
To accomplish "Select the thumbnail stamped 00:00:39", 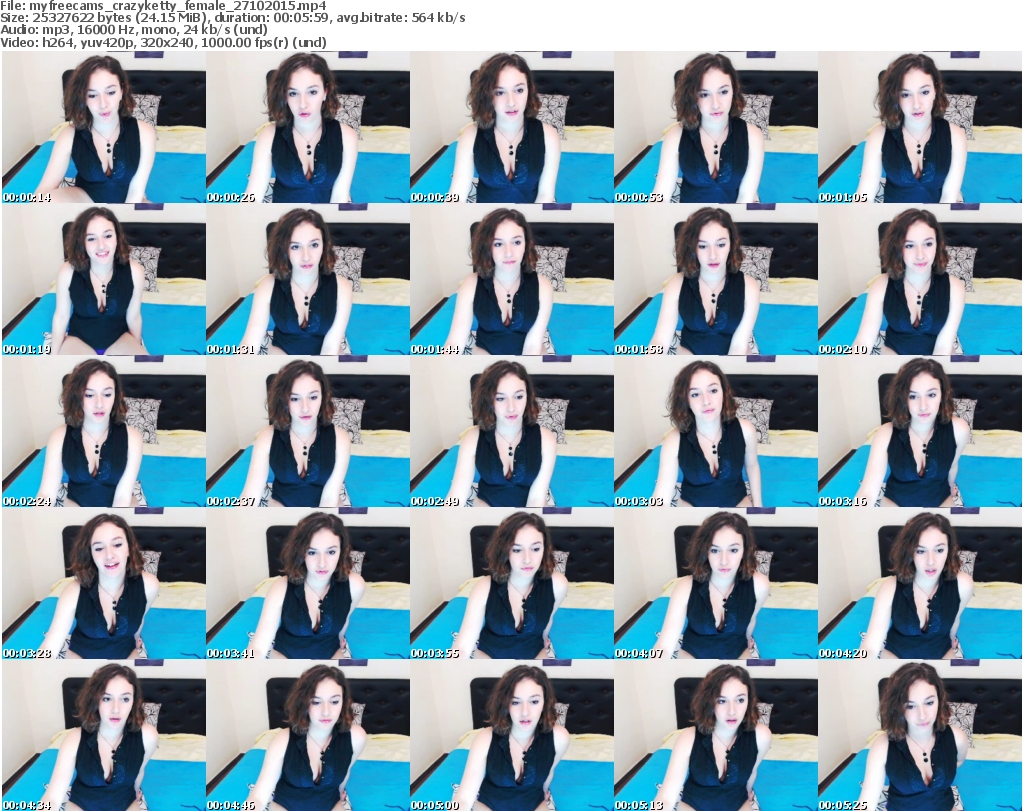I will 512,127.
